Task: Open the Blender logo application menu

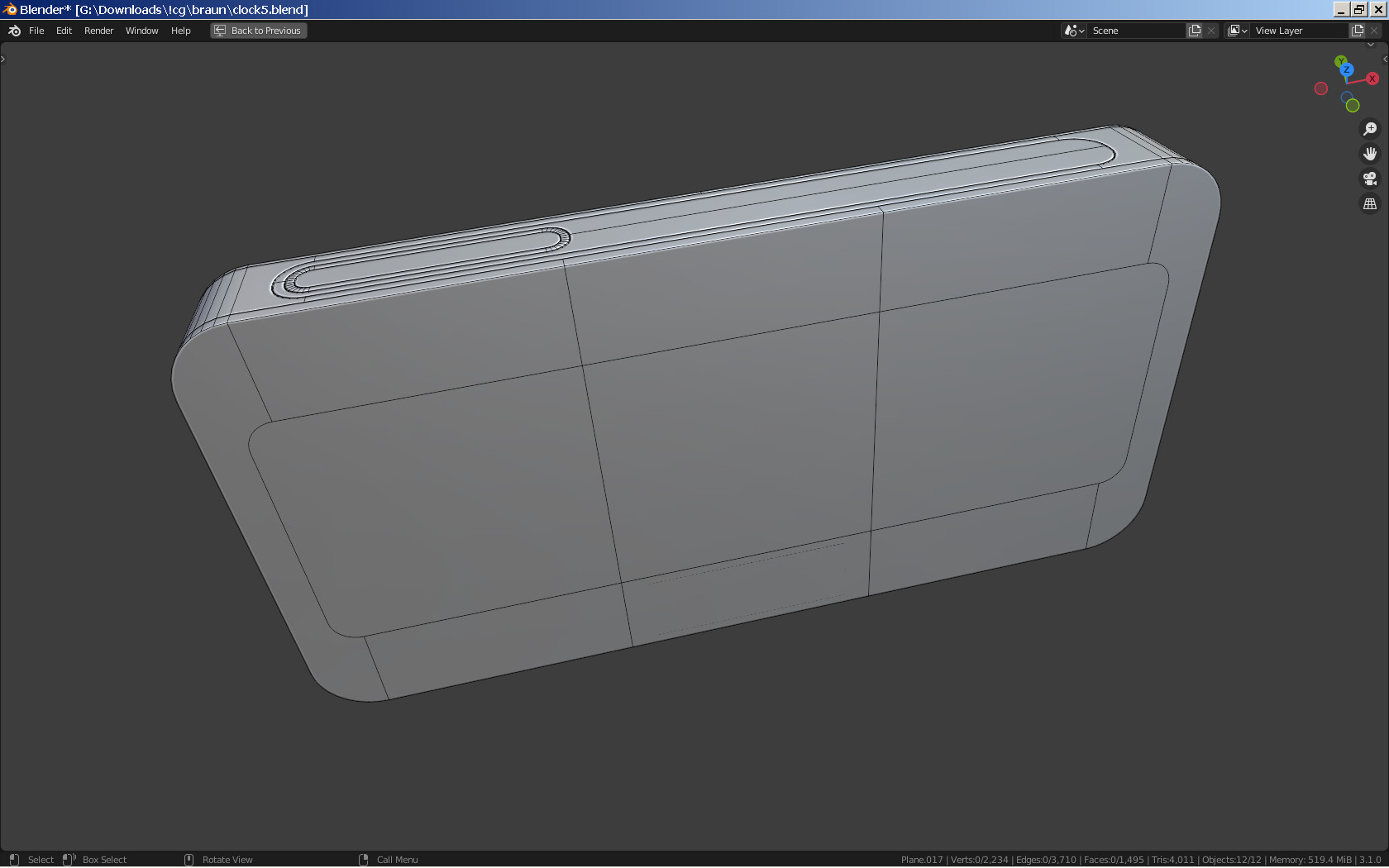Action: pyautogui.click(x=14, y=31)
